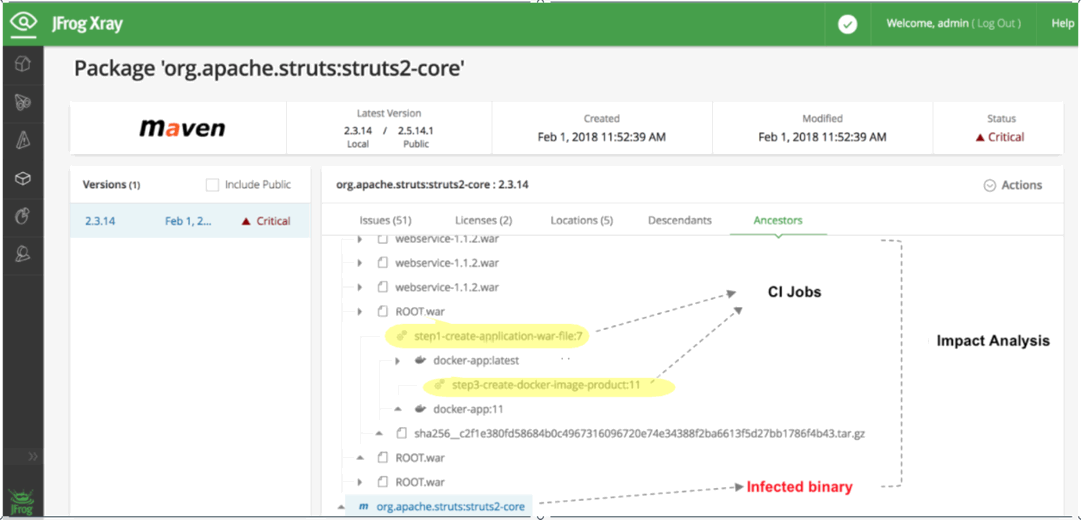Click the Actions circle chevron icon
This screenshot has height=520, width=1081.
(x=990, y=185)
